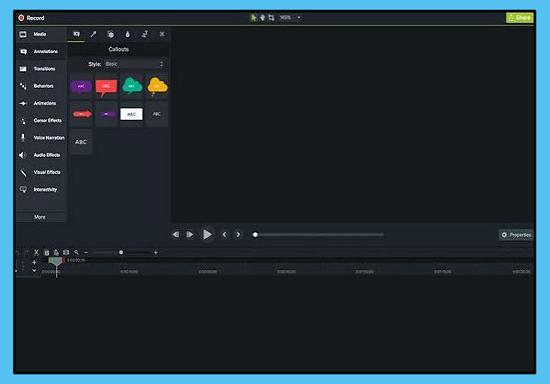Choose the yellow cloud callout
This screenshot has height=384, width=550.
pos(157,86)
